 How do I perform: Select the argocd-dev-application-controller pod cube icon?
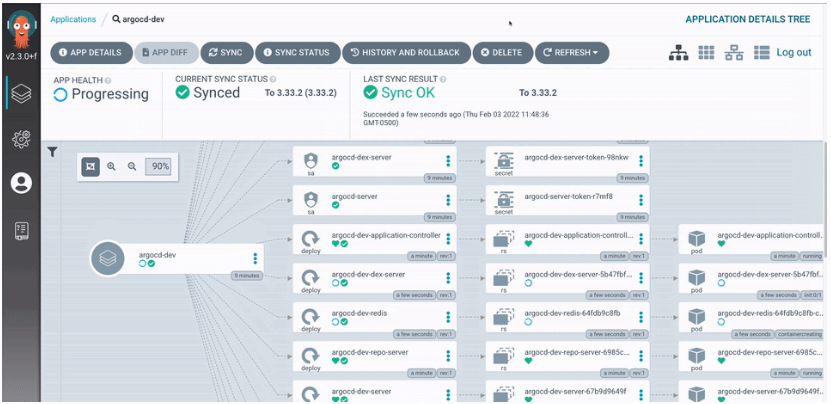click(x=696, y=238)
